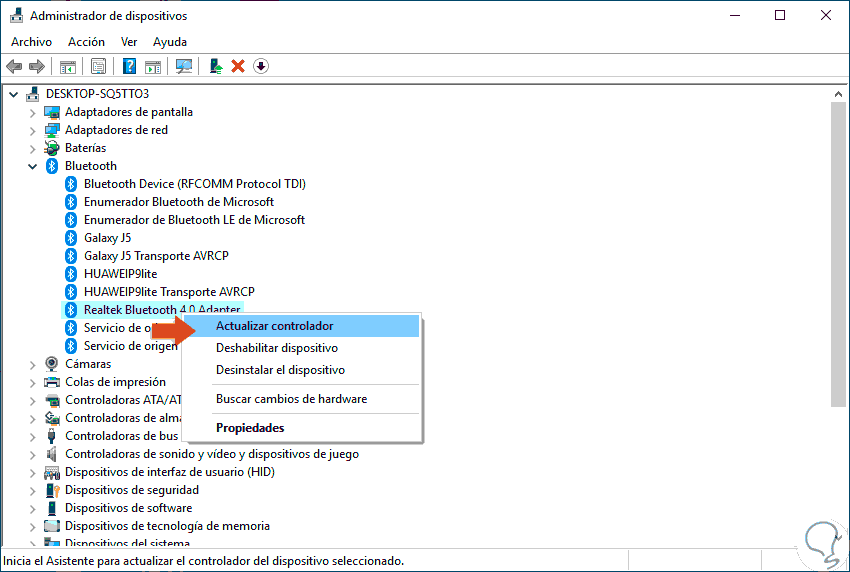Click the Adaptadores de red icon
Viewport: 850px width, 572px height.
[x=51, y=130]
